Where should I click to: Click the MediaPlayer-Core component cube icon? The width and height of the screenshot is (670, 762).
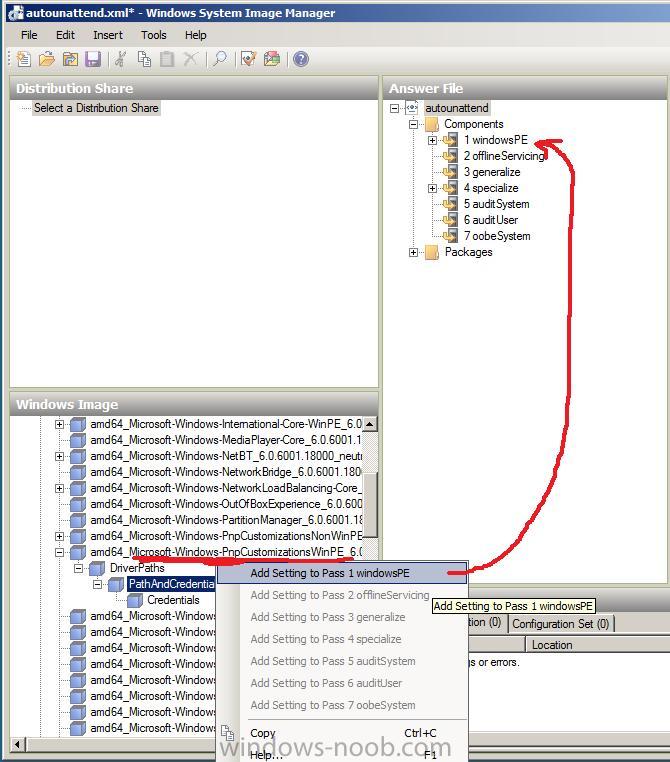pos(78,440)
